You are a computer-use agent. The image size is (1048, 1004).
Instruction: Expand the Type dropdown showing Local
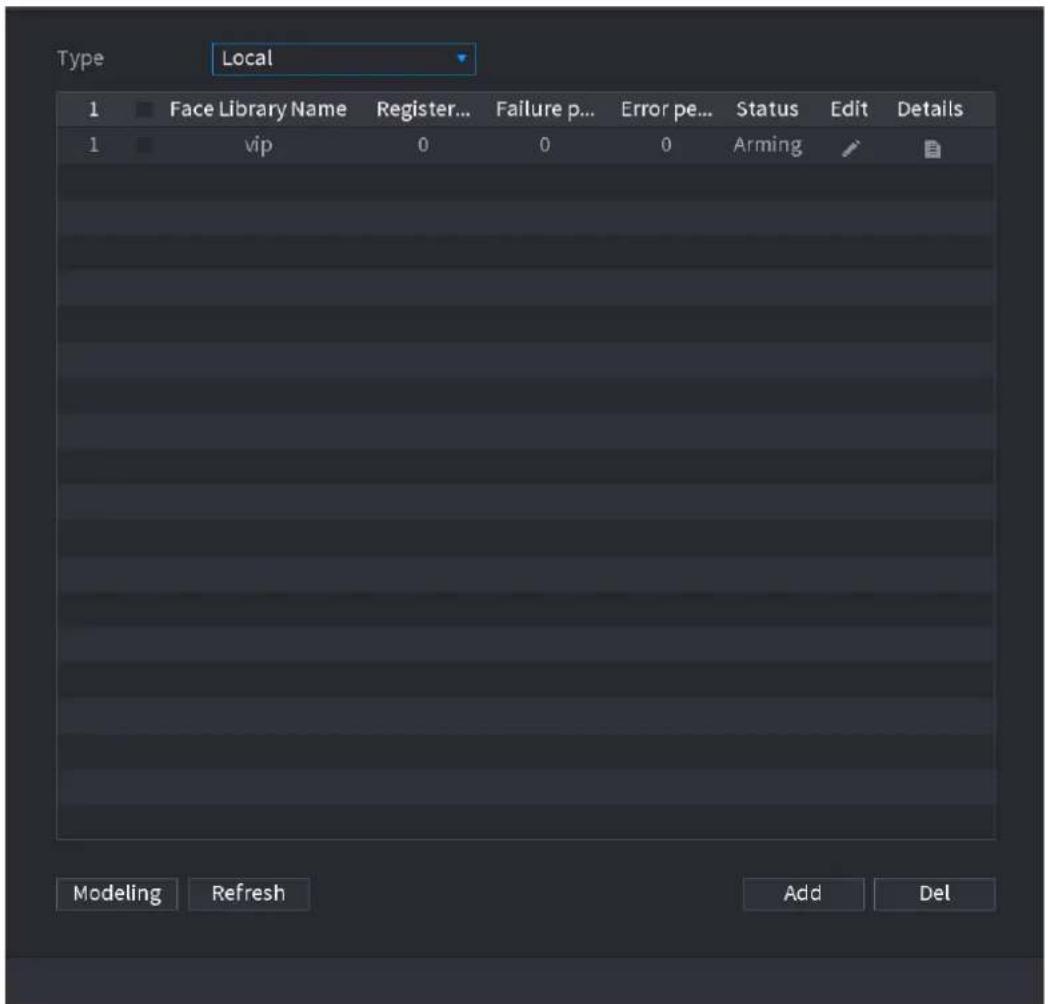[344, 59]
